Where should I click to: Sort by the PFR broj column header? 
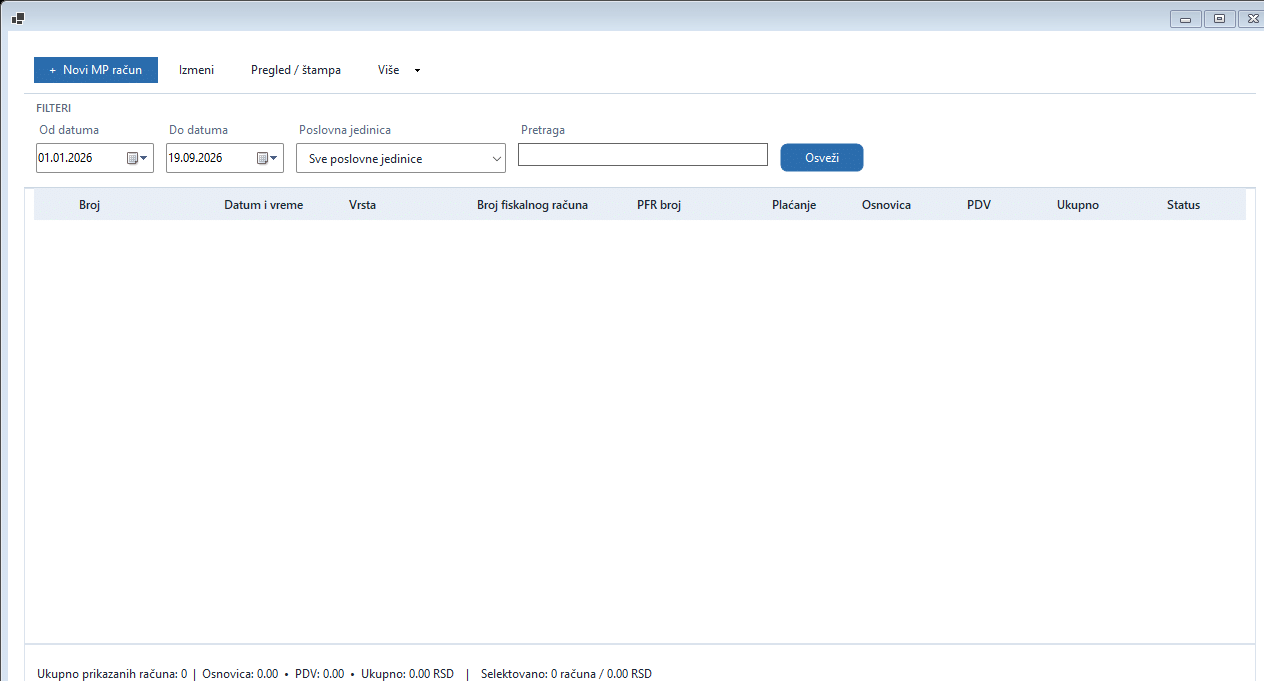point(659,205)
